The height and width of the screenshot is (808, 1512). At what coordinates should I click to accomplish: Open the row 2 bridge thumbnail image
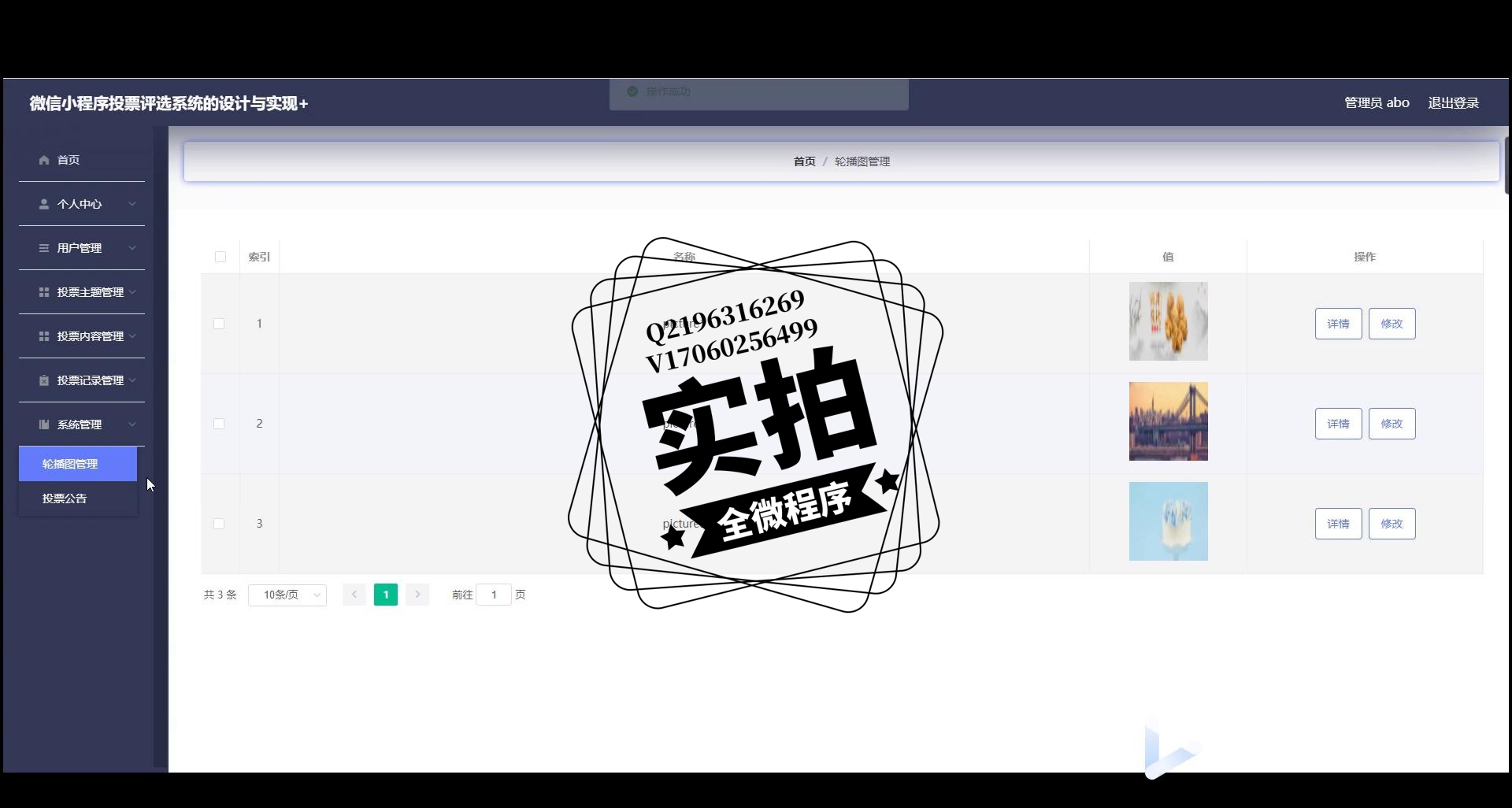pyautogui.click(x=1169, y=421)
